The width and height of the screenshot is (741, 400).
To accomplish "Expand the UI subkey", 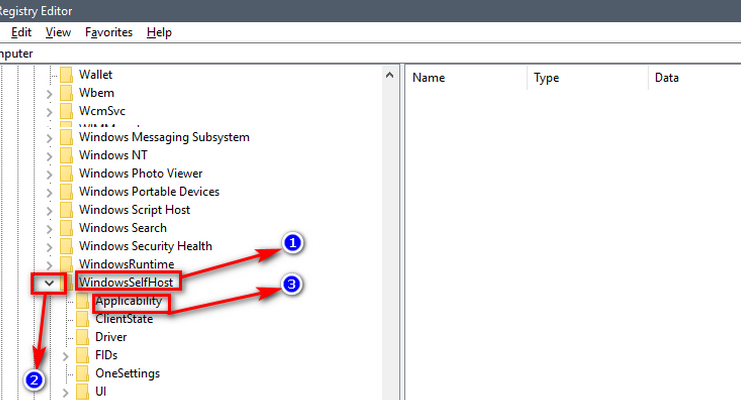I will point(65,393).
